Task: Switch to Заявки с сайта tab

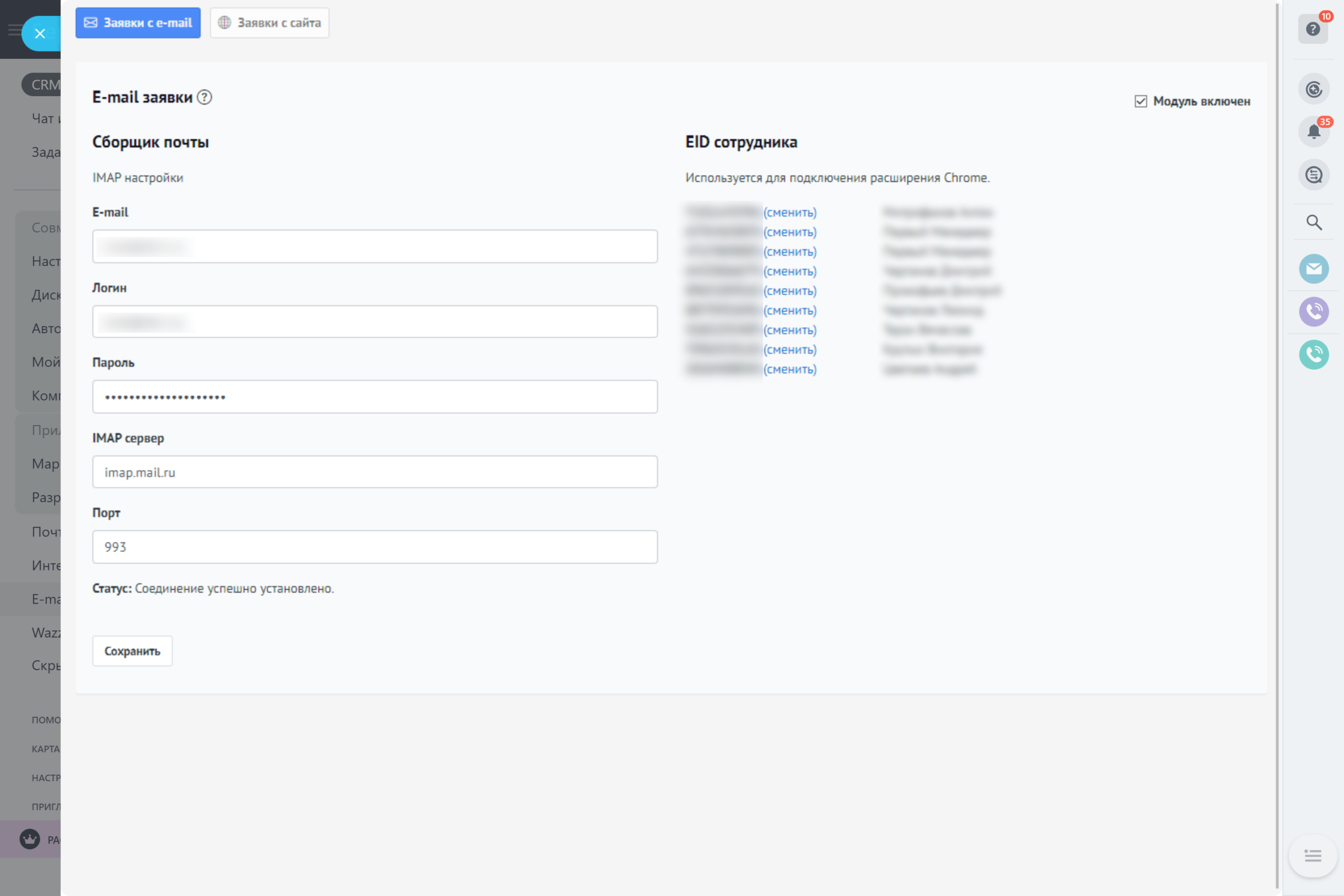Action: coord(269,23)
